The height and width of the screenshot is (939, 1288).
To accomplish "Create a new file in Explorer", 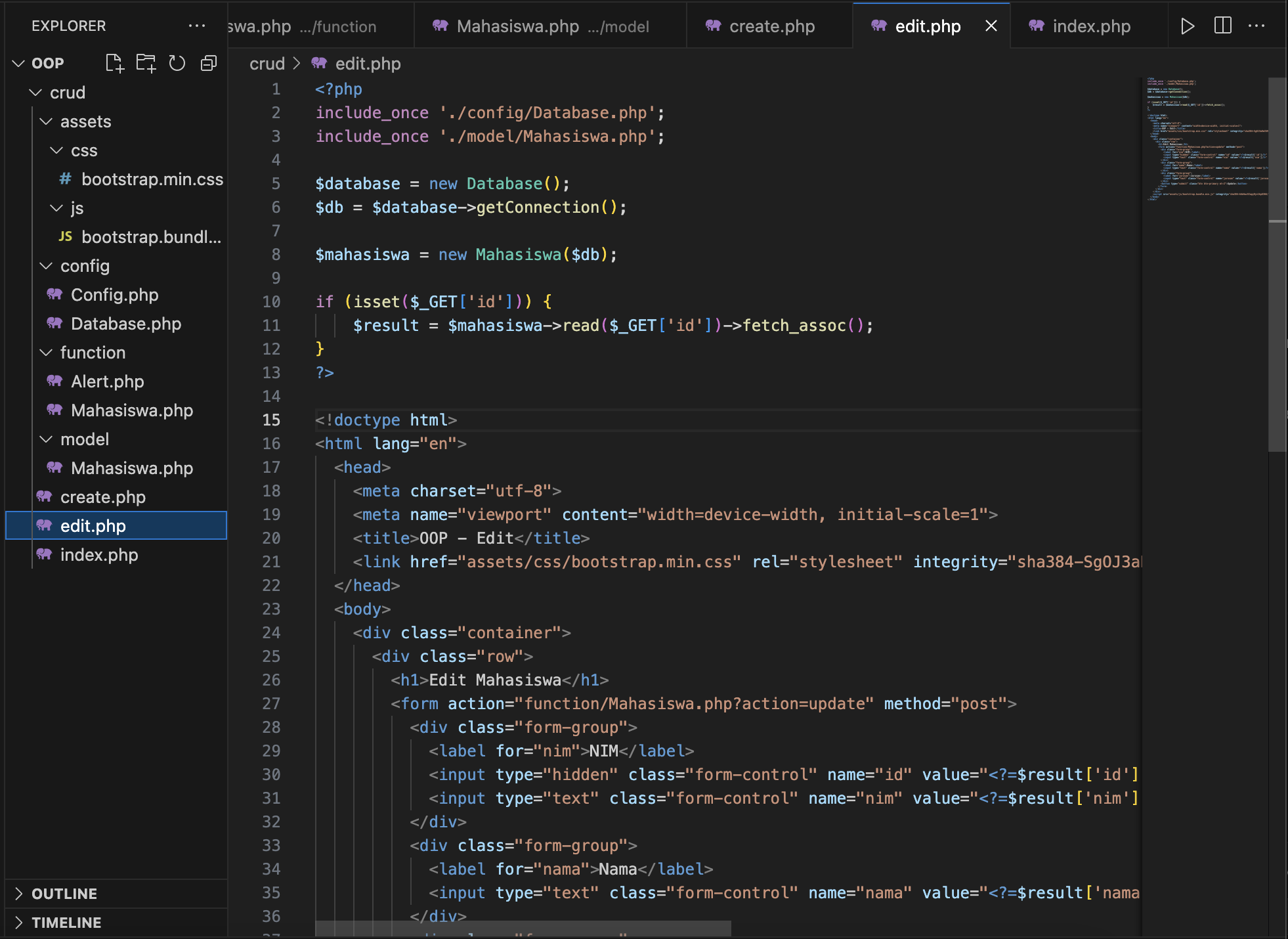I will 116,63.
